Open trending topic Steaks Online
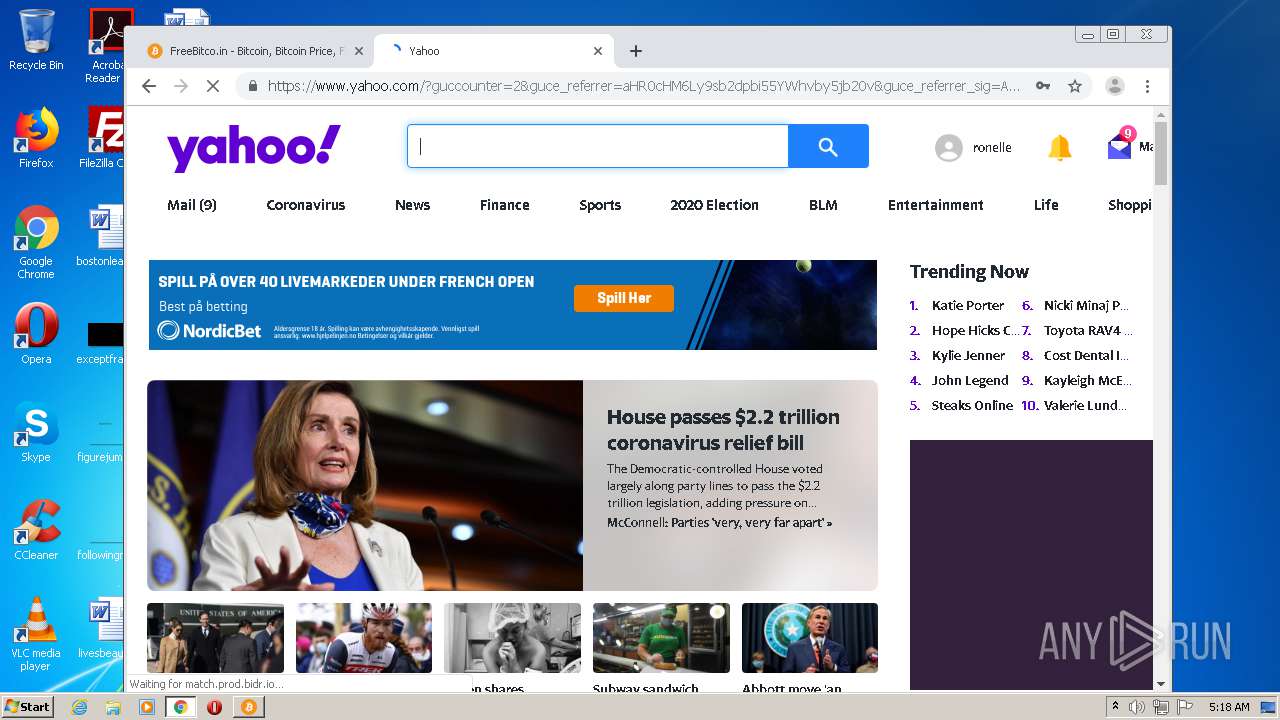 point(972,406)
